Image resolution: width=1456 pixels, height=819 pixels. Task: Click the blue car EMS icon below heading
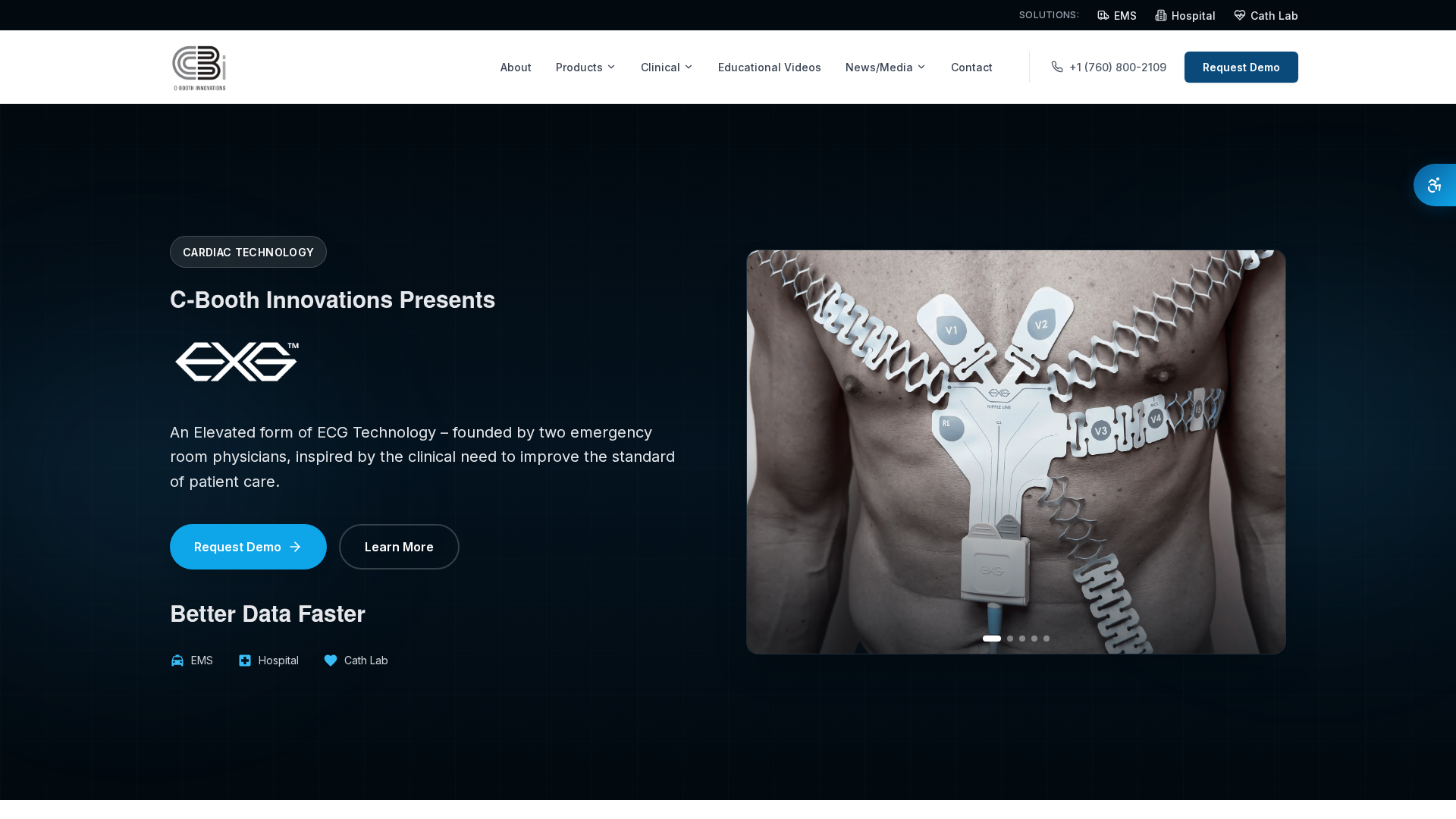pos(177,661)
